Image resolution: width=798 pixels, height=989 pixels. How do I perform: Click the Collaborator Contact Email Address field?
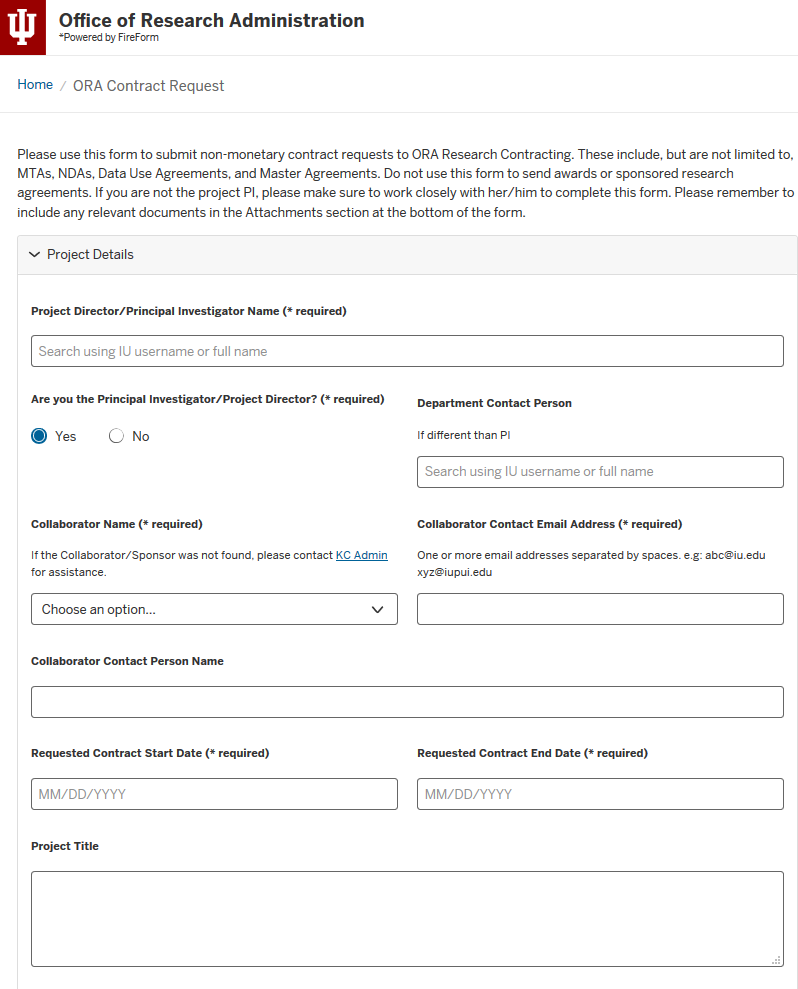[x=600, y=609]
